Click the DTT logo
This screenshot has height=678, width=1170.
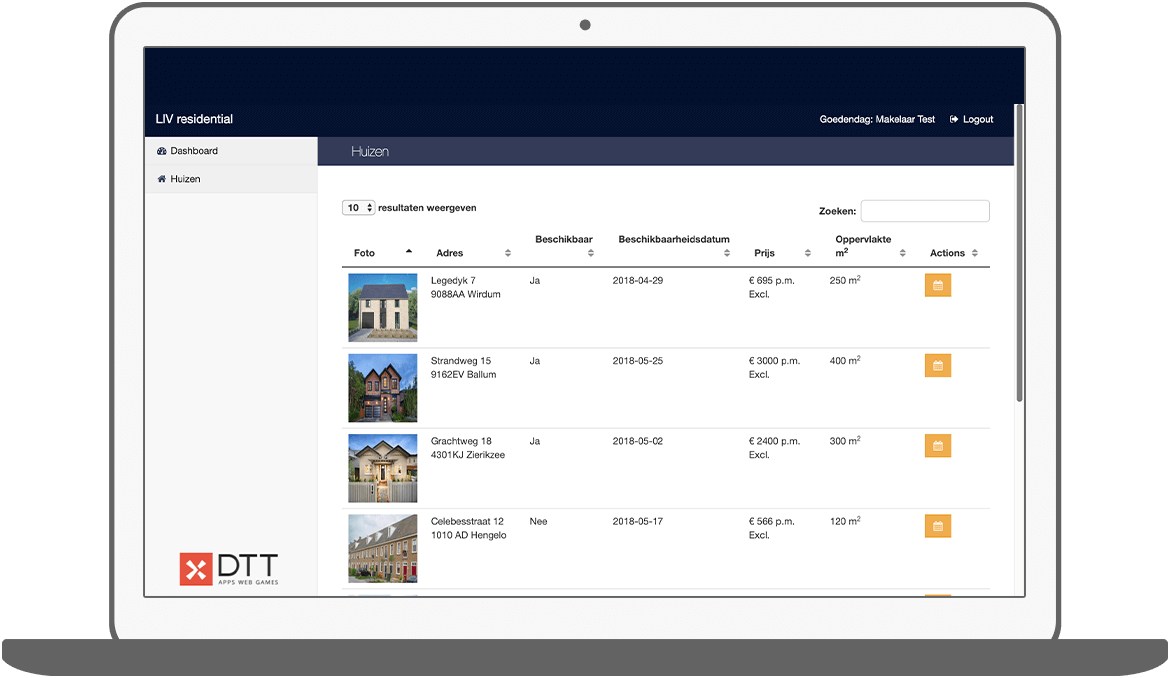(x=229, y=569)
